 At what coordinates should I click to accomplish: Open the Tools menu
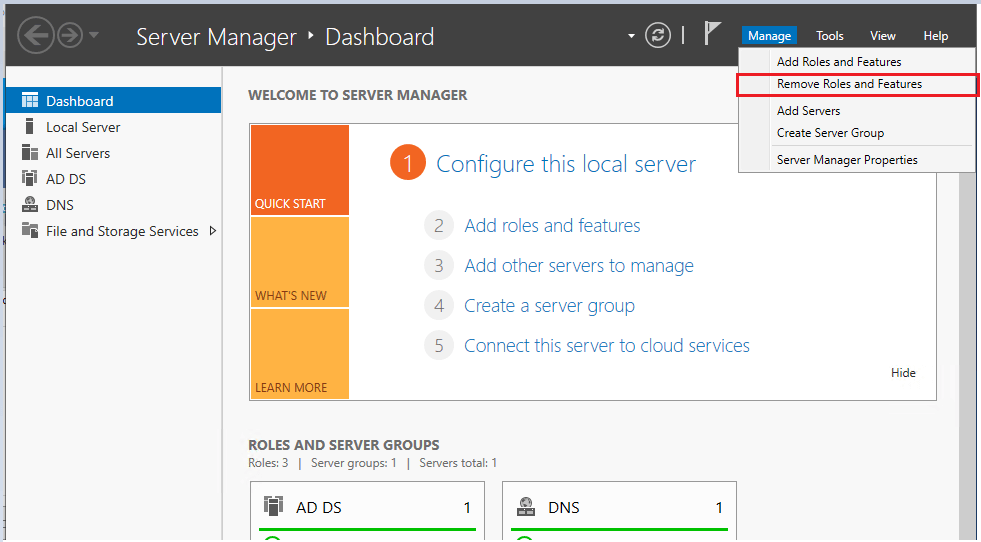point(829,36)
